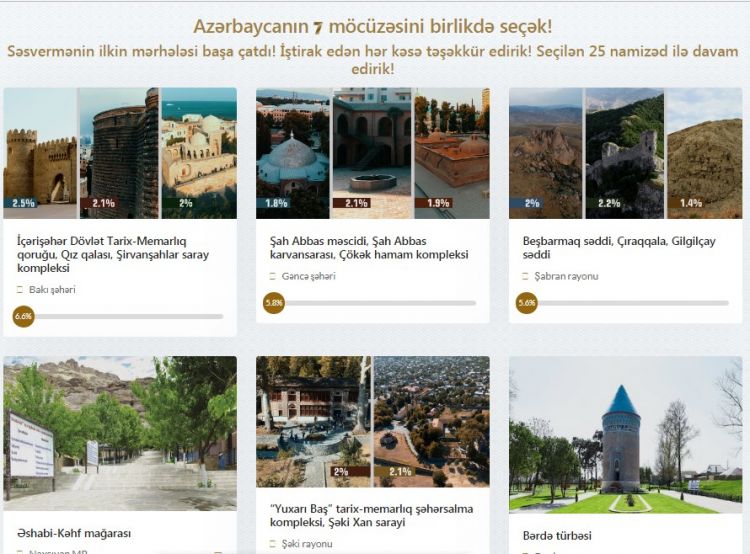Click the location icon beside Şabran rayonu
Viewport: 750px width, 554px height.
point(525,276)
